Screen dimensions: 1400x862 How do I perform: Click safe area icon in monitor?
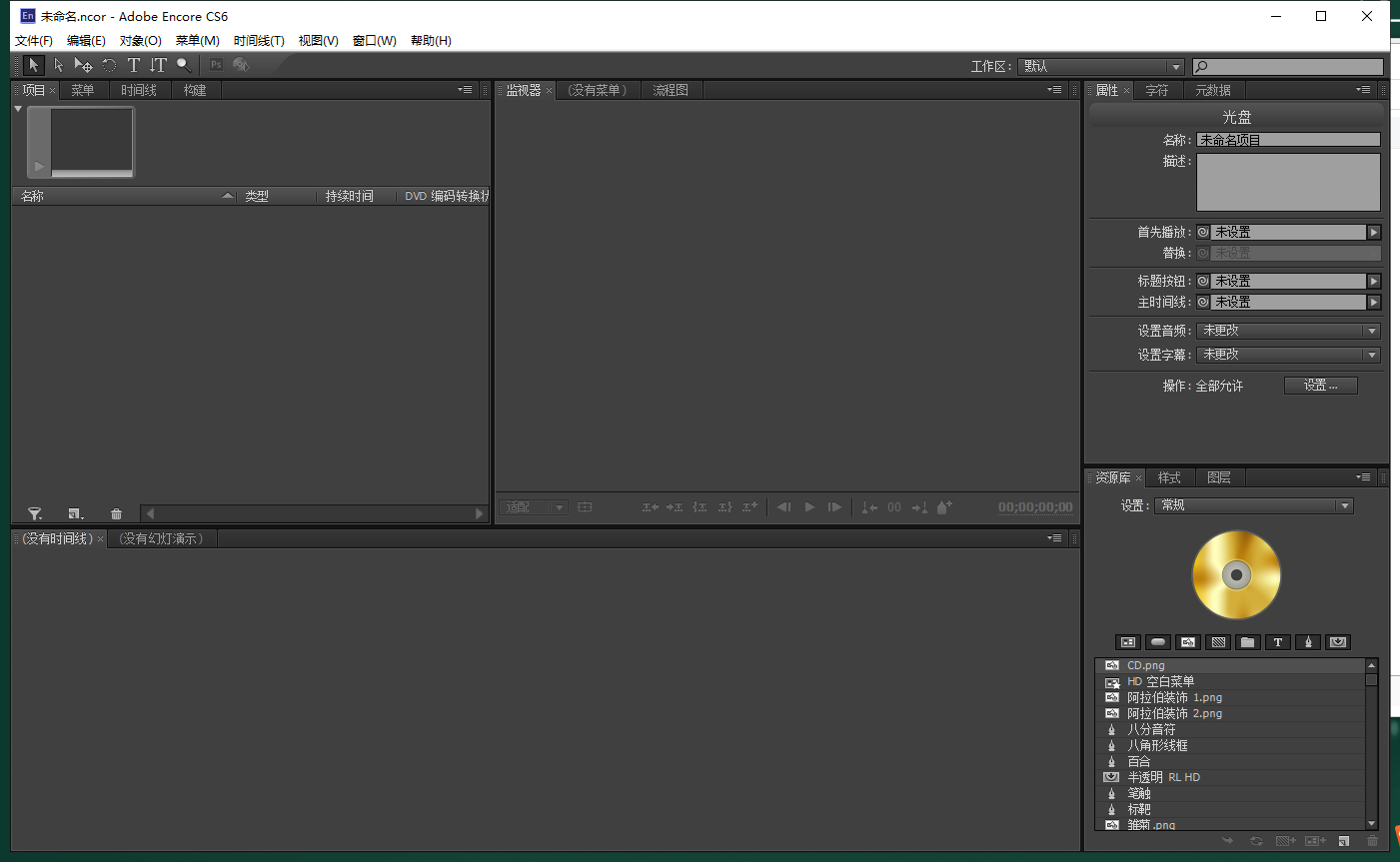pos(585,507)
